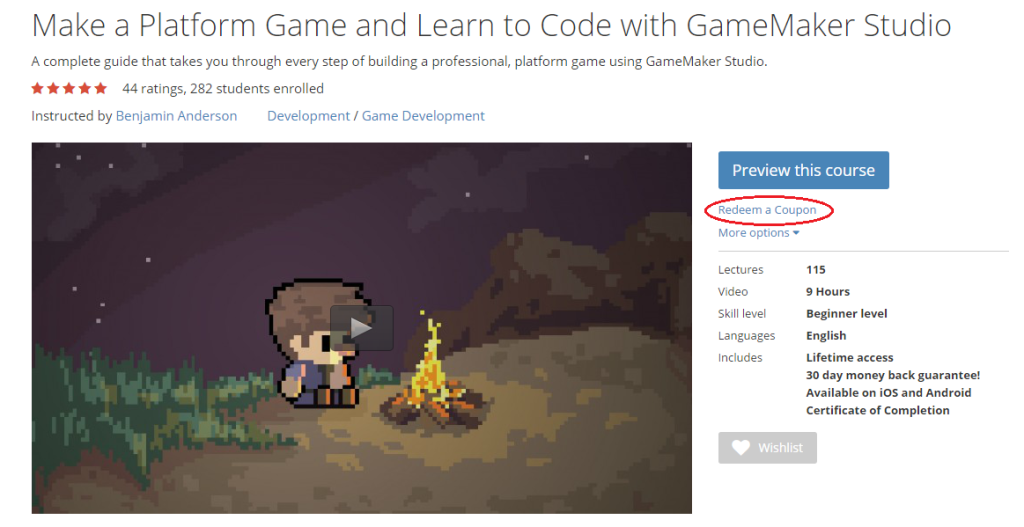The image size is (1024, 527).
Task: Click the 44 ratings text
Action: (x=153, y=88)
